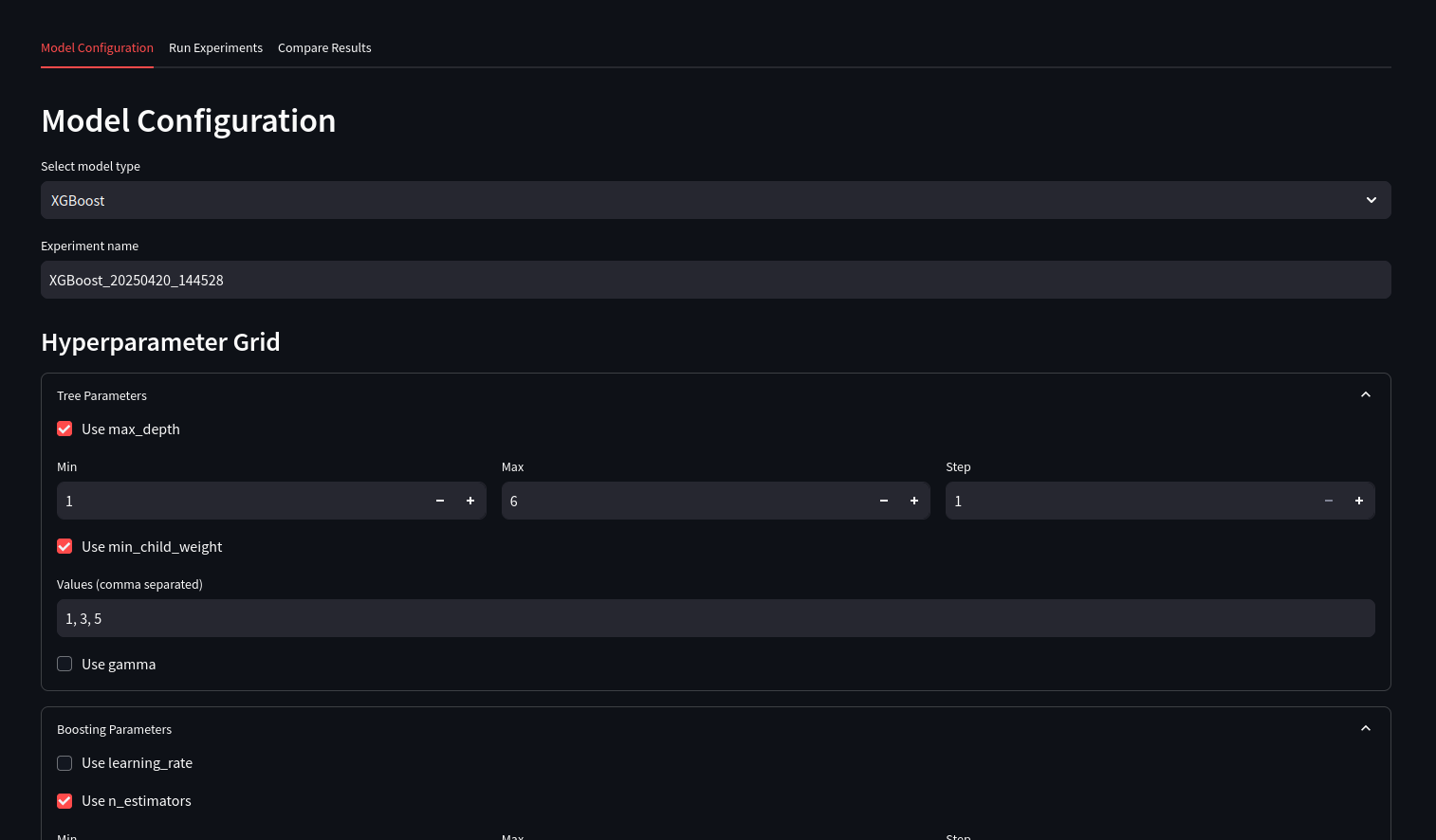
Task: Collapse the Boosting Parameters expander
Action: point(1366,729)
